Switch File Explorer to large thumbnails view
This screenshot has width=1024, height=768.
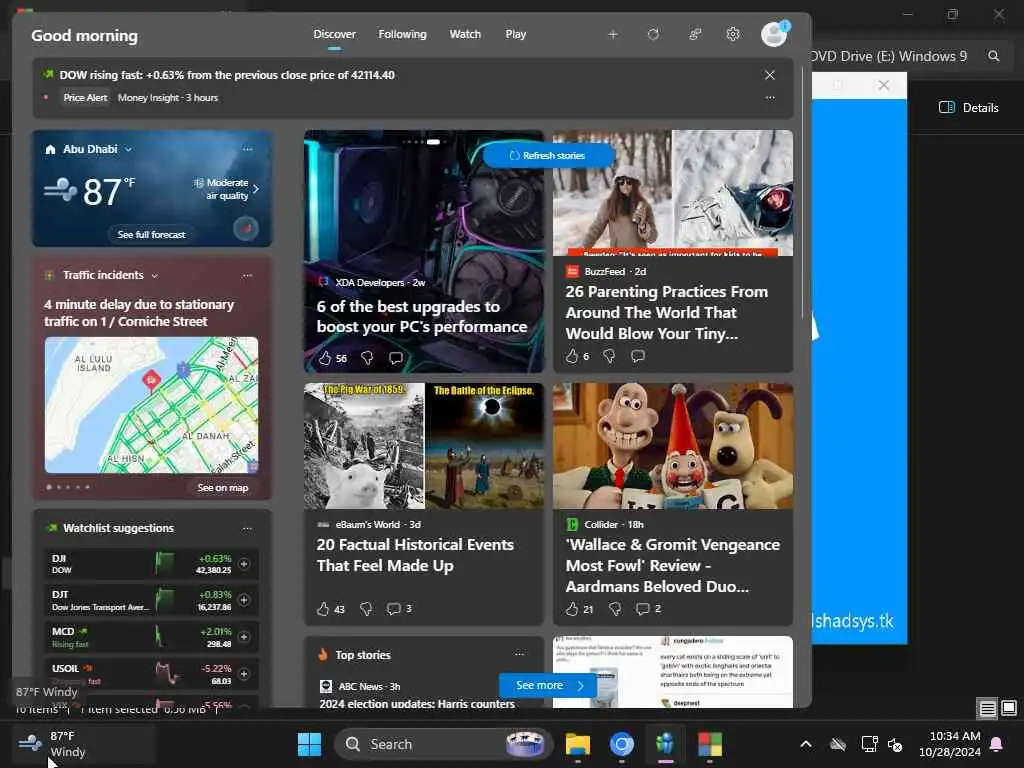[1009, 708]
